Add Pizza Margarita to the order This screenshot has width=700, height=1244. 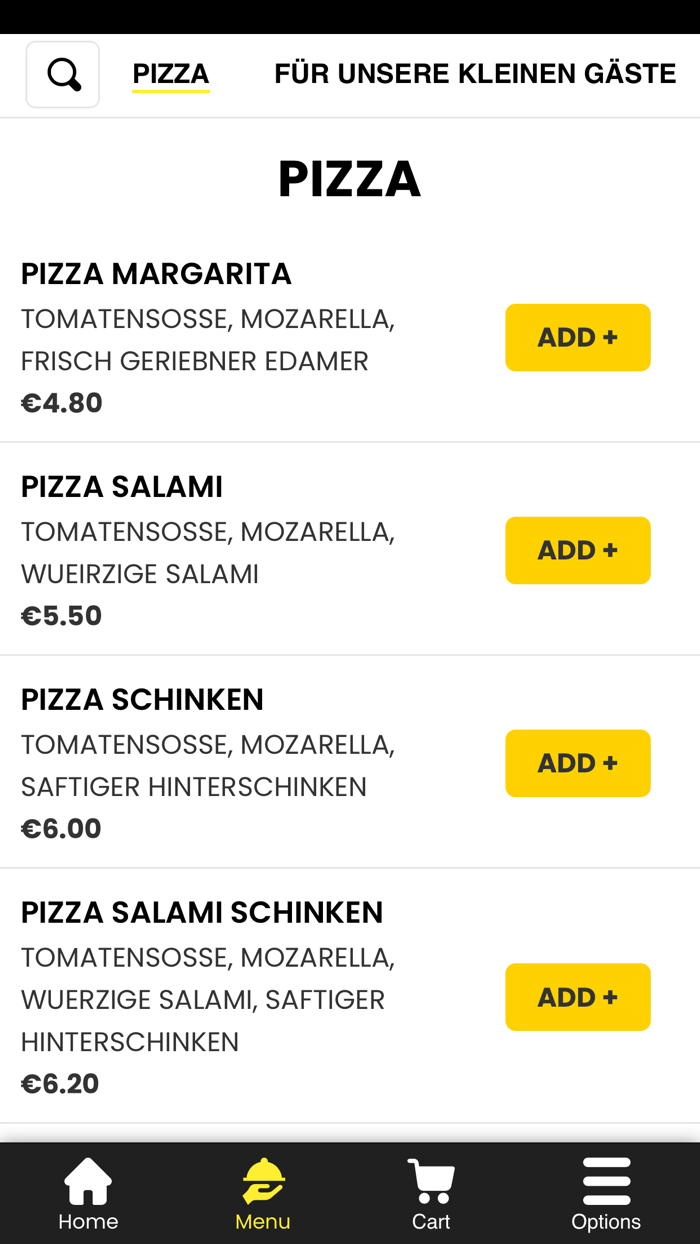pyautogui.click(x=578, y=337)
